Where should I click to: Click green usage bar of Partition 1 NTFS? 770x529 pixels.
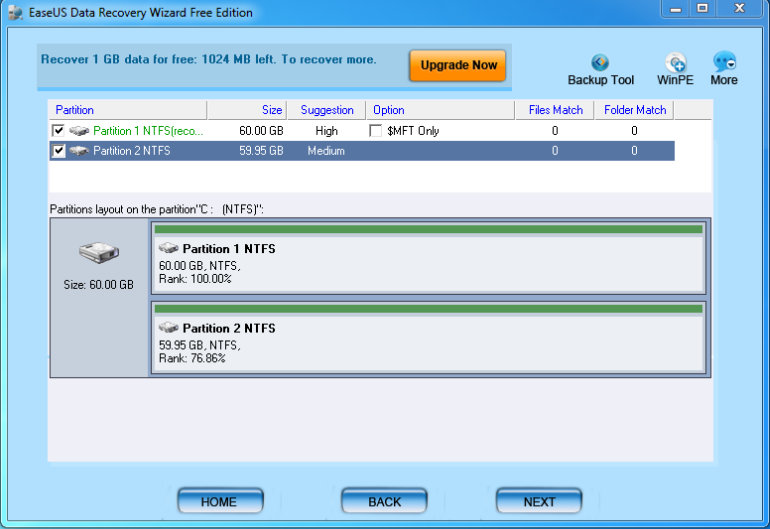coord(428,229)
